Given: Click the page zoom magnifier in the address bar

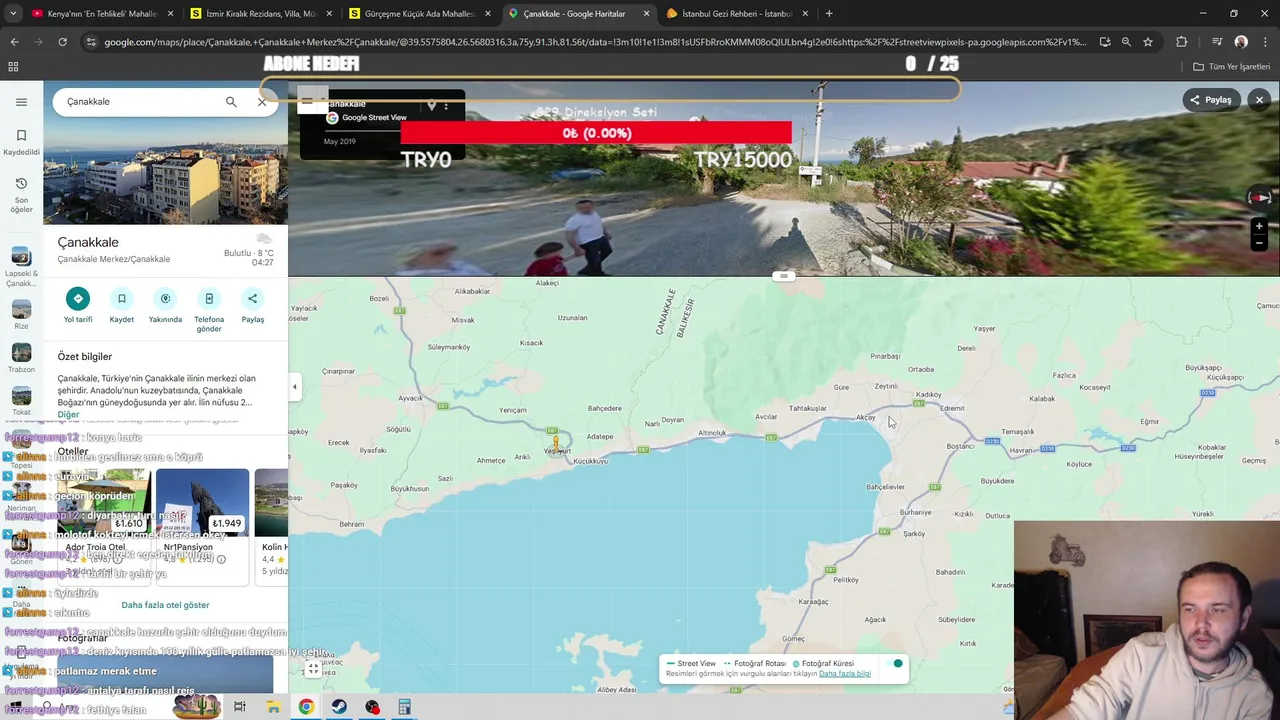Looking at the screenshot, I should pyautogui.click(x=1126, y=42).
